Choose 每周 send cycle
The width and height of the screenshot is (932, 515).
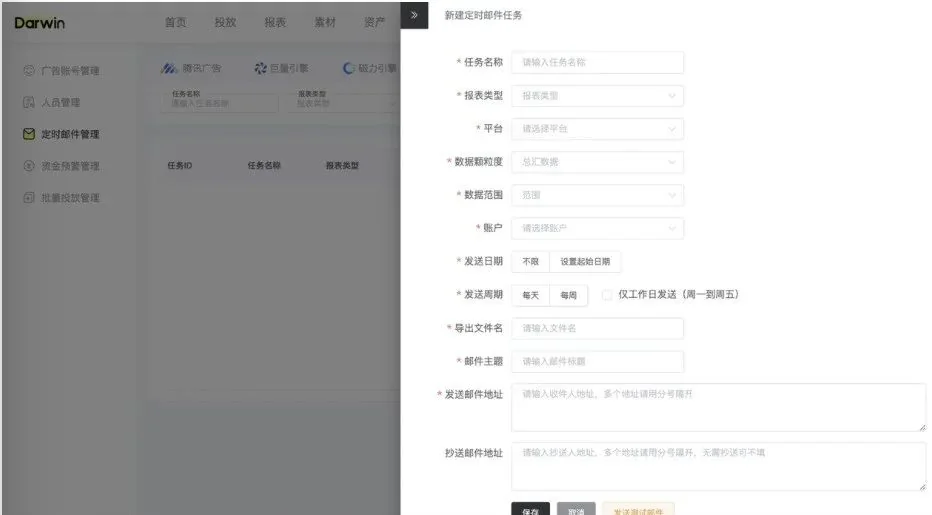point(568,295)
